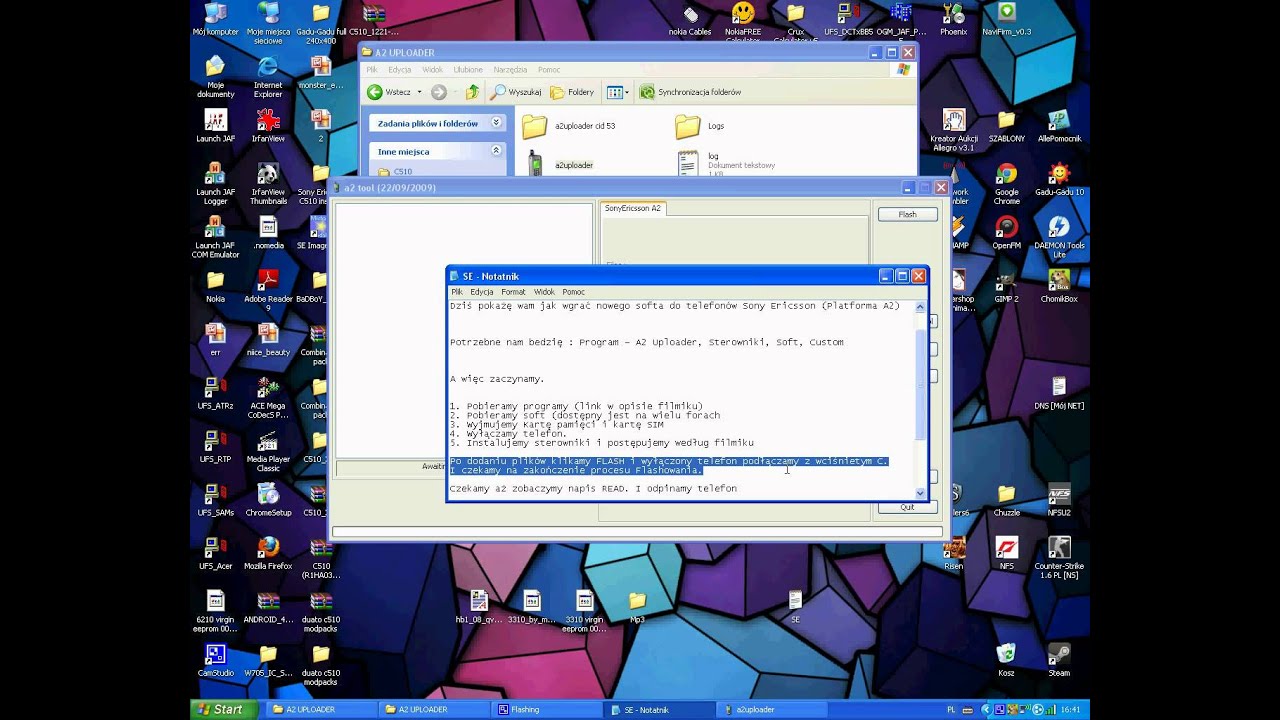
Task: Select the Gadu-Gadu 10 desktop icon
Action: [1059, 179]
